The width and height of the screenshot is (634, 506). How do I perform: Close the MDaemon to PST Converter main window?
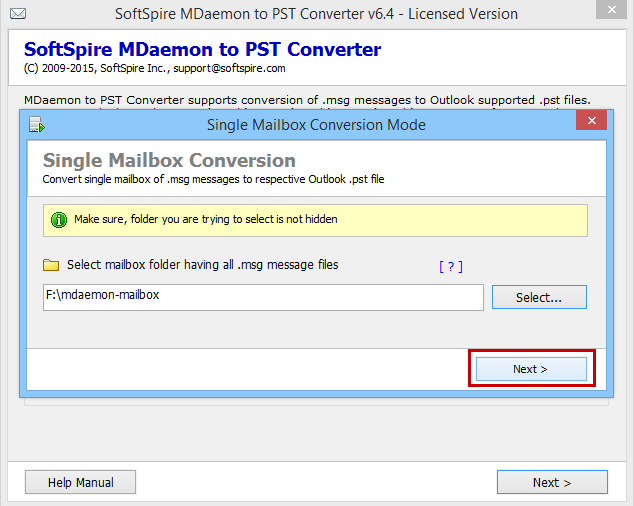(x=611, y=9)
